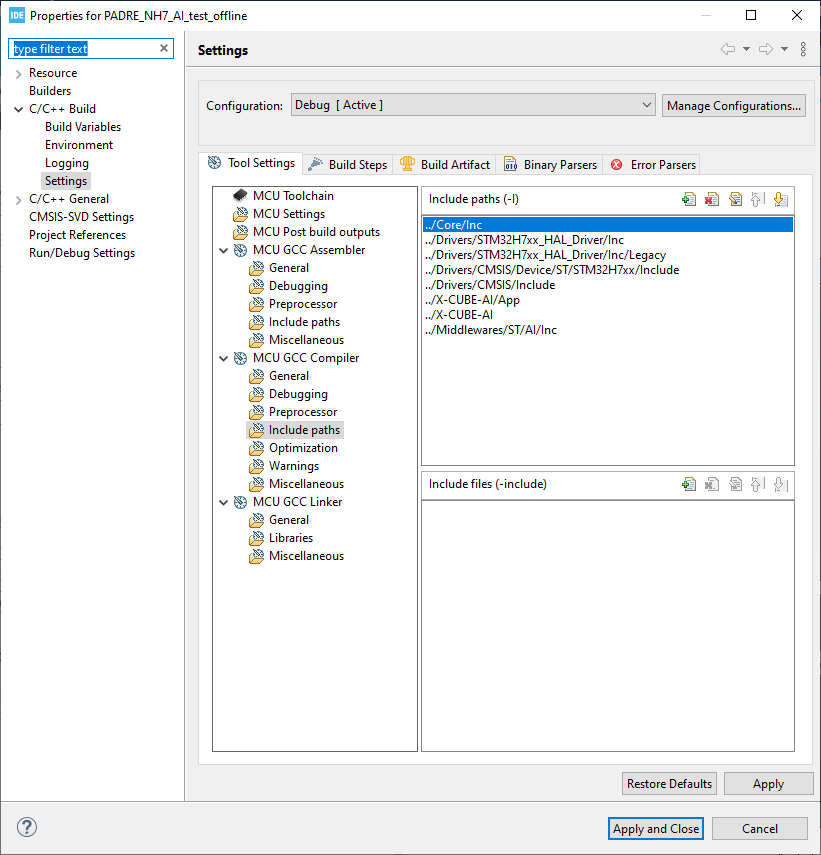Image resolution: width=821 pixels, height=855 pixels.
Task: Click Apply and Close button
Action: [655, 828]
